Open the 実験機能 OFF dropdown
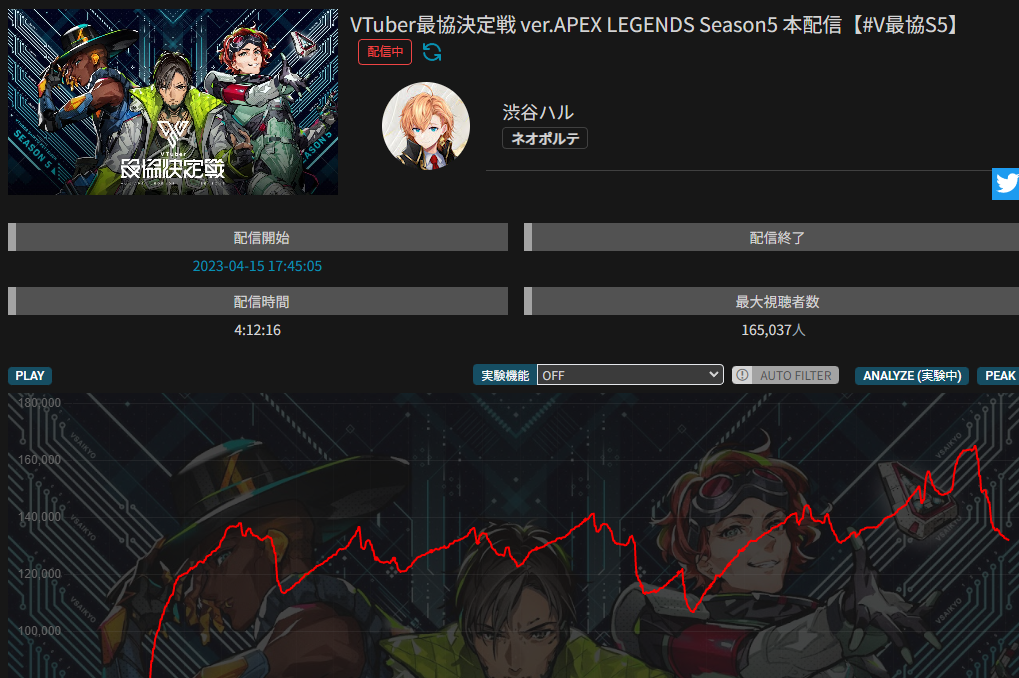1019x678 pixels. 630,375
